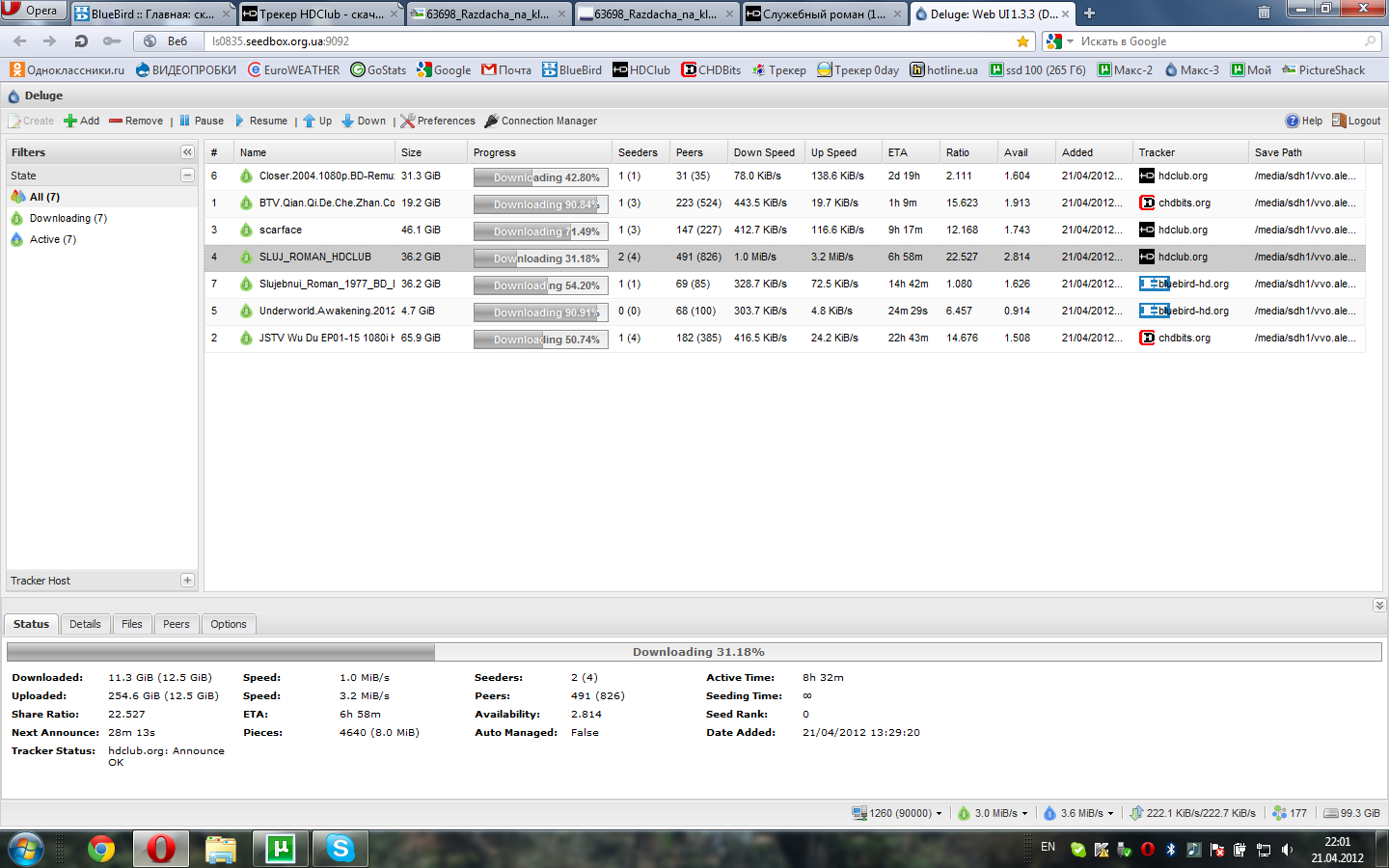Viewport: 1389px width, 868px height.
Task: Open the GoStats bookmark
Action: pyautogui.click(x=378, y=69)
